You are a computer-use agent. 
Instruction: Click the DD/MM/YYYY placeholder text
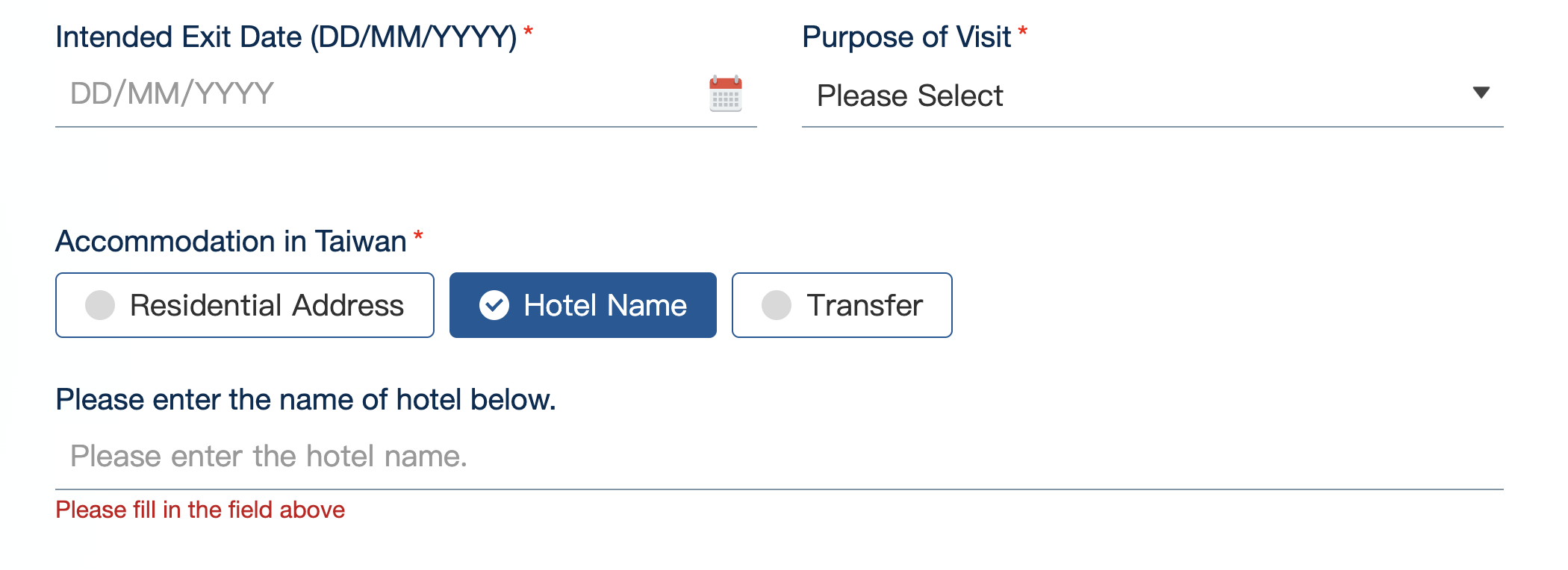click(x=172, y=94)
